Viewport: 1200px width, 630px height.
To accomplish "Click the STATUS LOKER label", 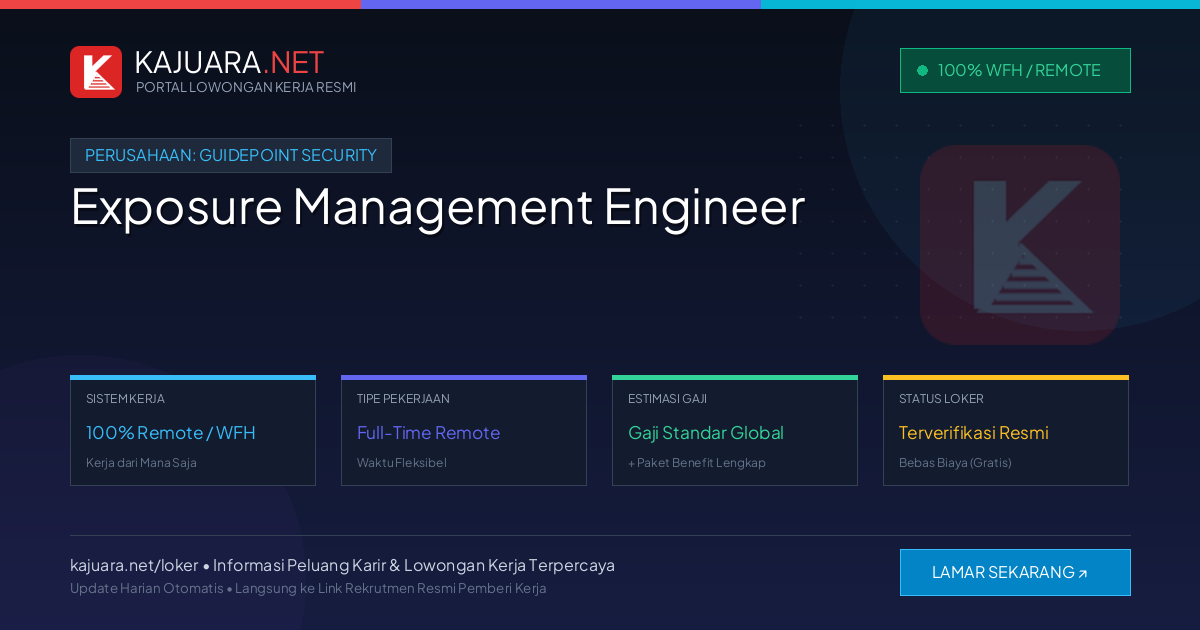I will click(x=941, y=399).
